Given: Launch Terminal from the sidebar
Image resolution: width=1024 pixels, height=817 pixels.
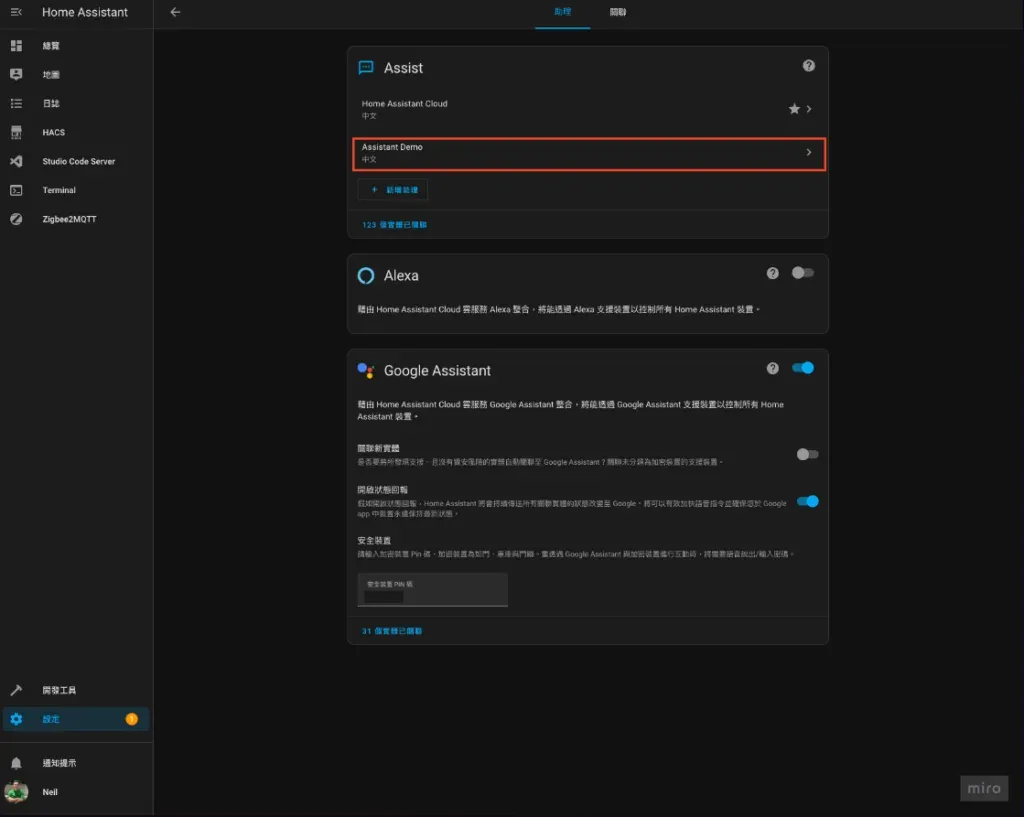Looking at the screenshot, I should tap(59, 190).
